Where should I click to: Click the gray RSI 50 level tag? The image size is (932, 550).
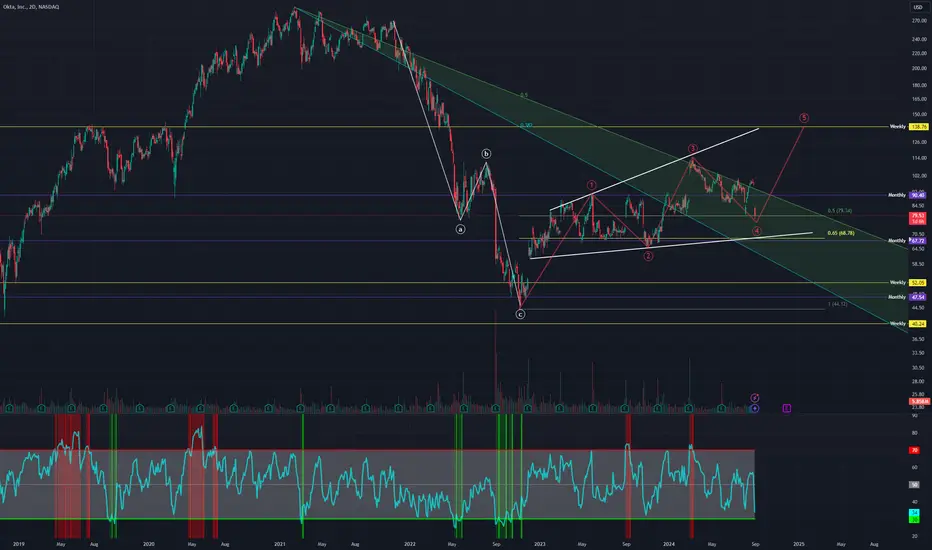[914, 485]
